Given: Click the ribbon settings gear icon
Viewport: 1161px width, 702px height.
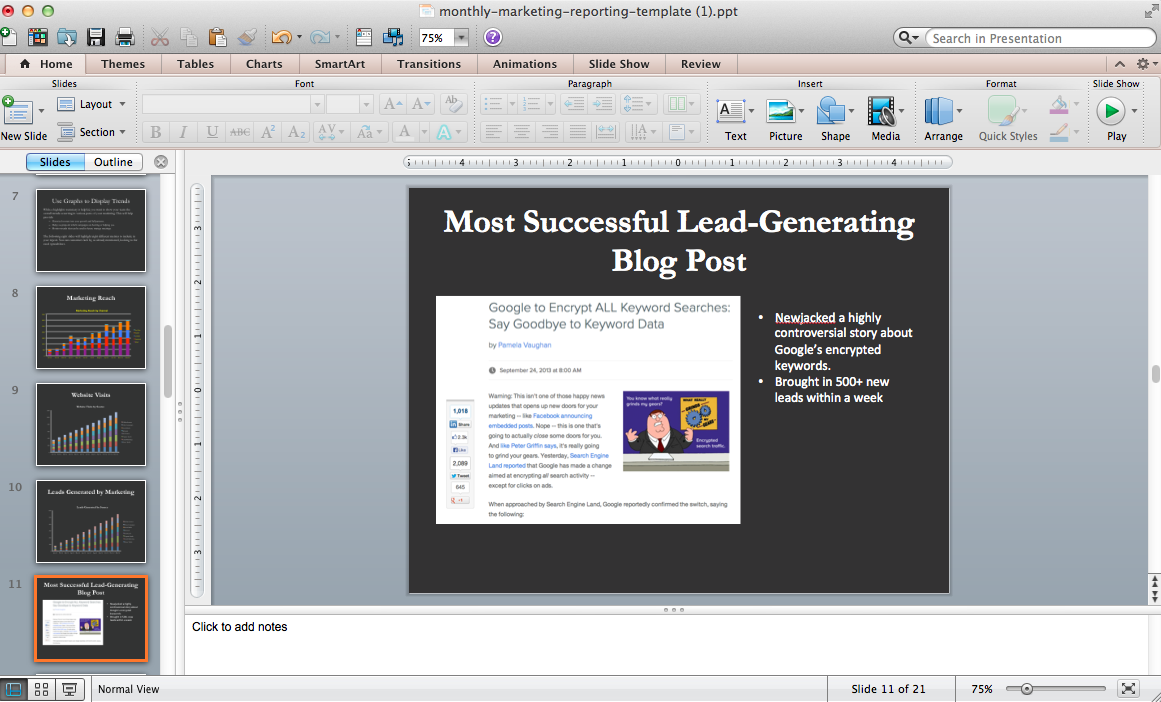Looking at the screenshot, I should tap(1143, 64).
